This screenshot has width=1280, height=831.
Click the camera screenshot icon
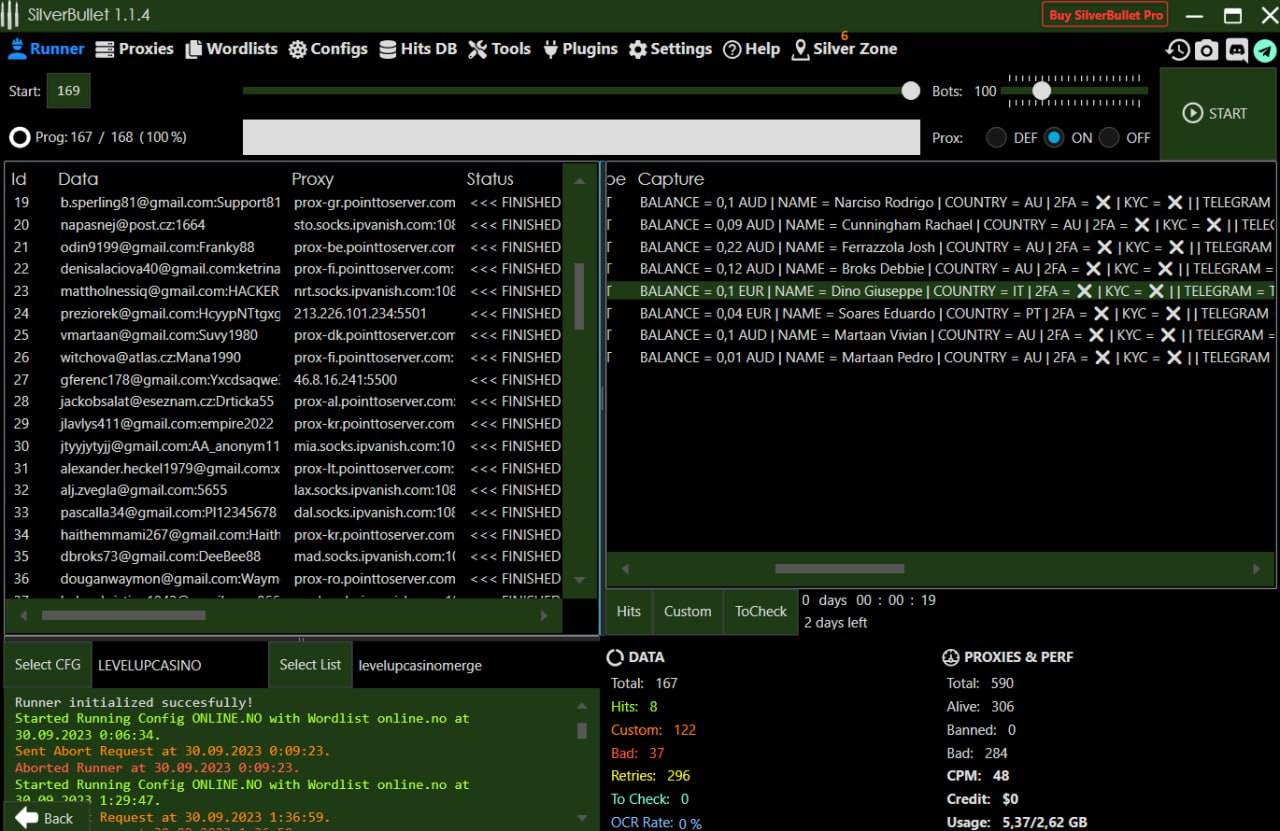[x=1207, y=50]
